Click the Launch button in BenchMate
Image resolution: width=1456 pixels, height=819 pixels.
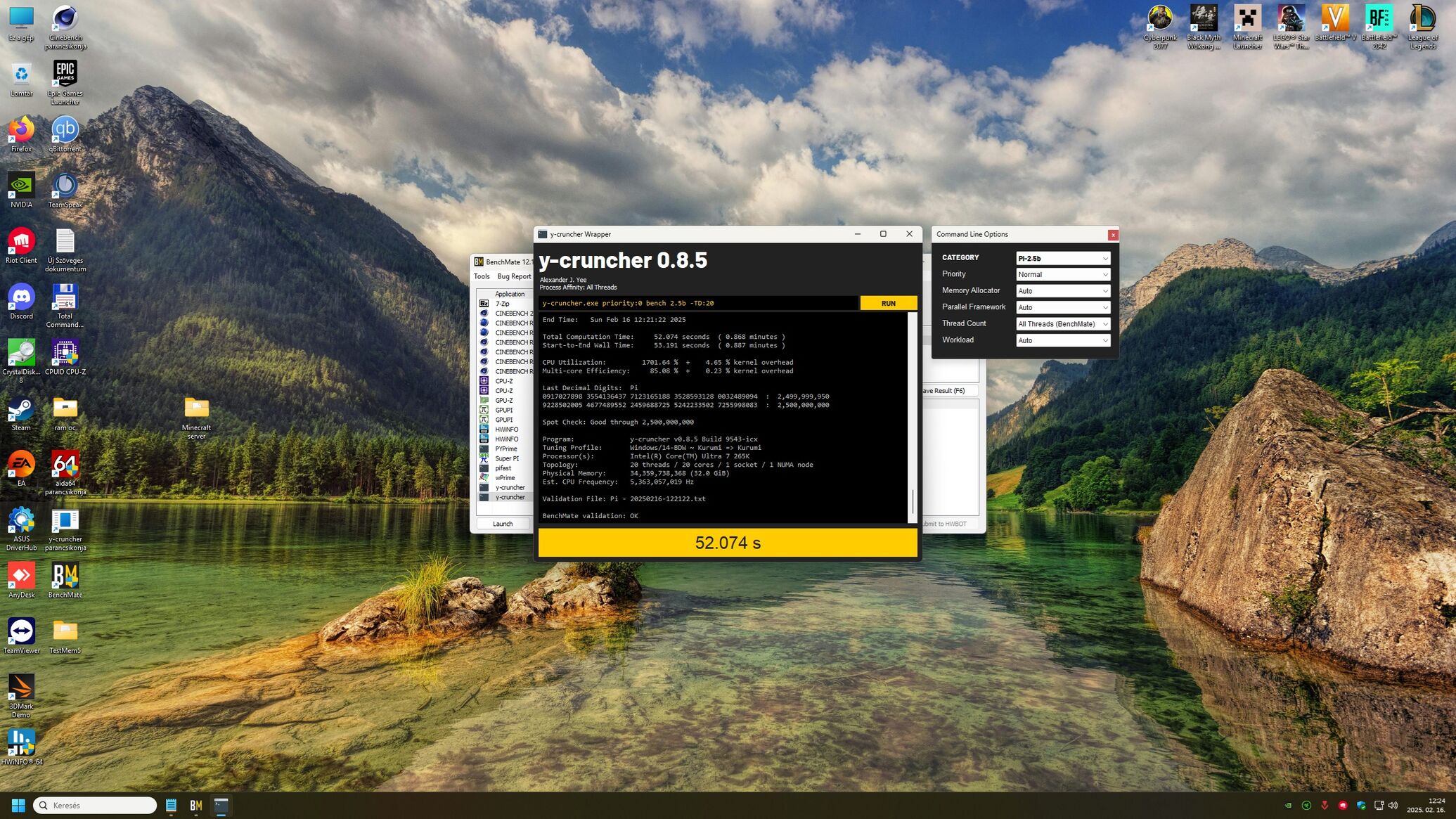click(x=503, y=524)
